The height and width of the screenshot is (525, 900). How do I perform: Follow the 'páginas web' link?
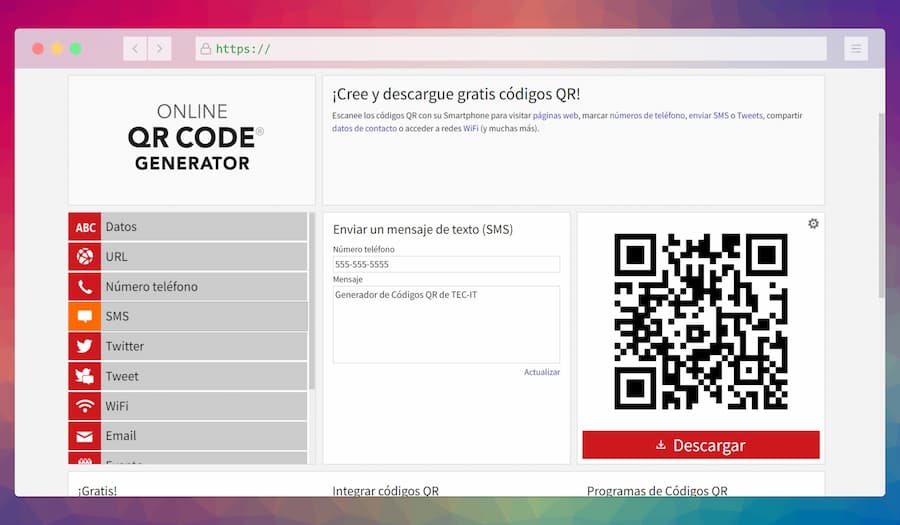point(556,115)
